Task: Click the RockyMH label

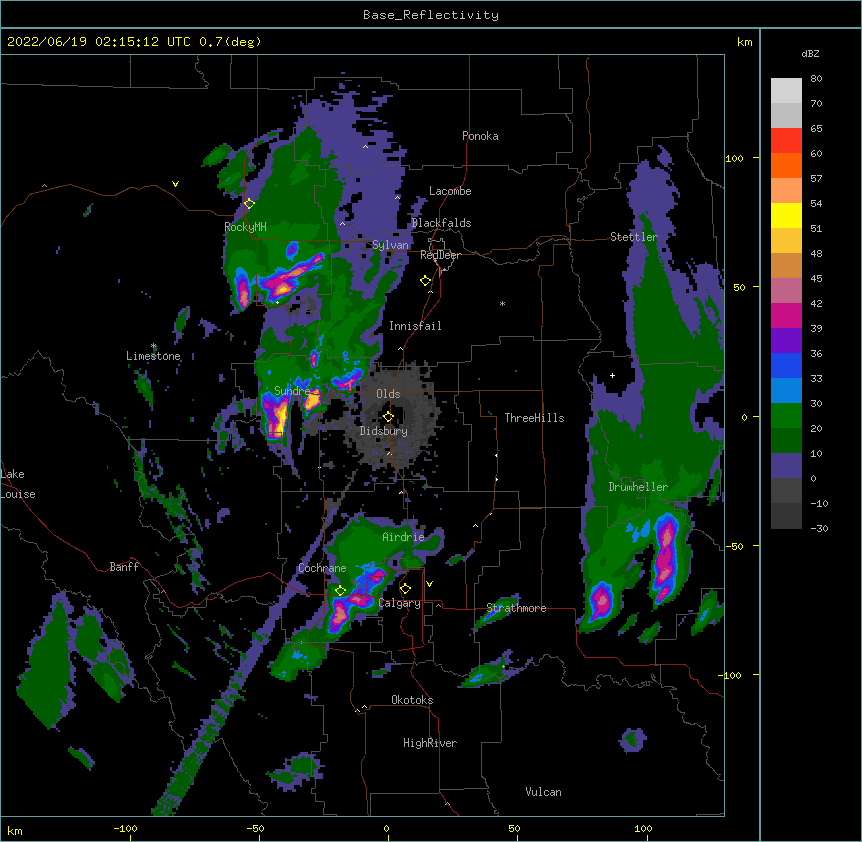Action: tap(245, 227)
